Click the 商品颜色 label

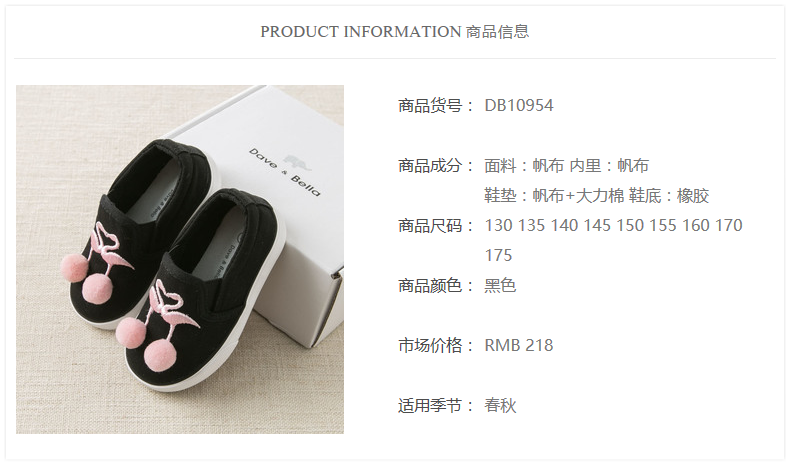click(x=430, y=286)
